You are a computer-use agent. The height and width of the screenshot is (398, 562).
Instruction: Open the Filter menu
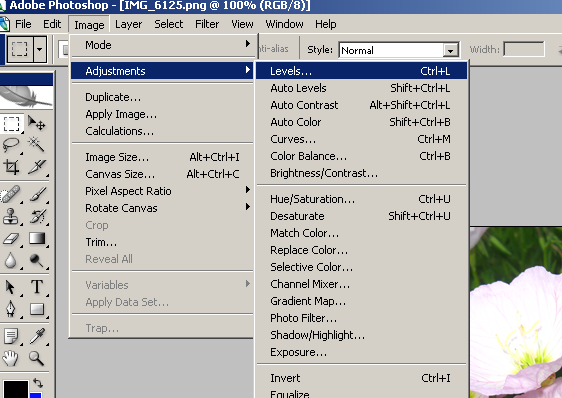click(207, 24)
